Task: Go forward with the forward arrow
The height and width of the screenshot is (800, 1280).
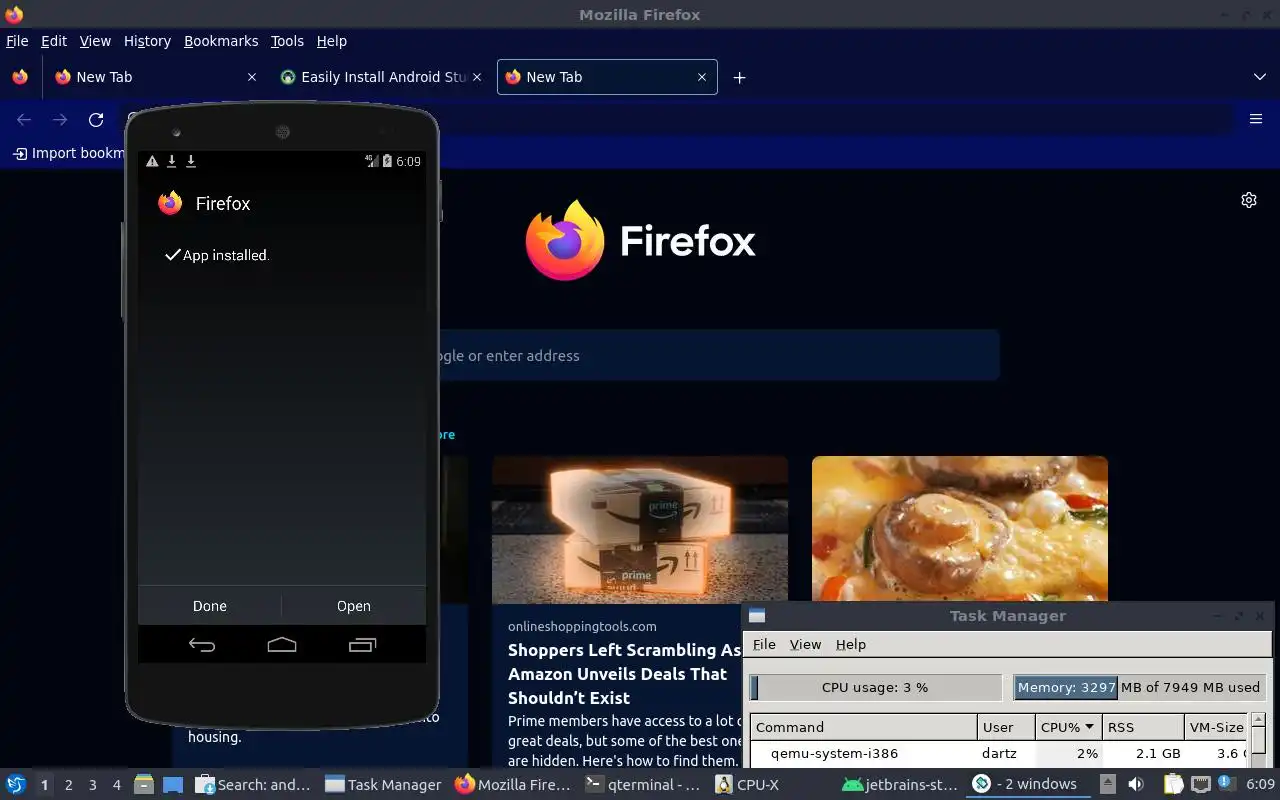Action: 60,120
